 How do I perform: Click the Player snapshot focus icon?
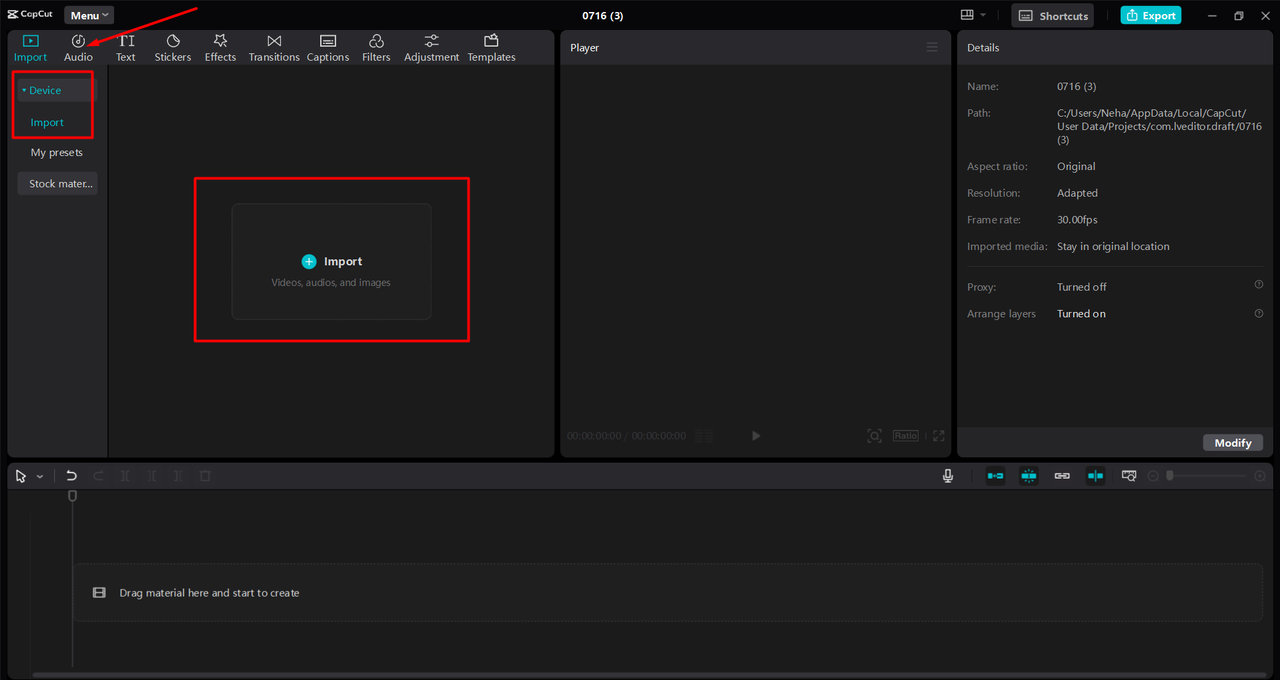(875, 436)
